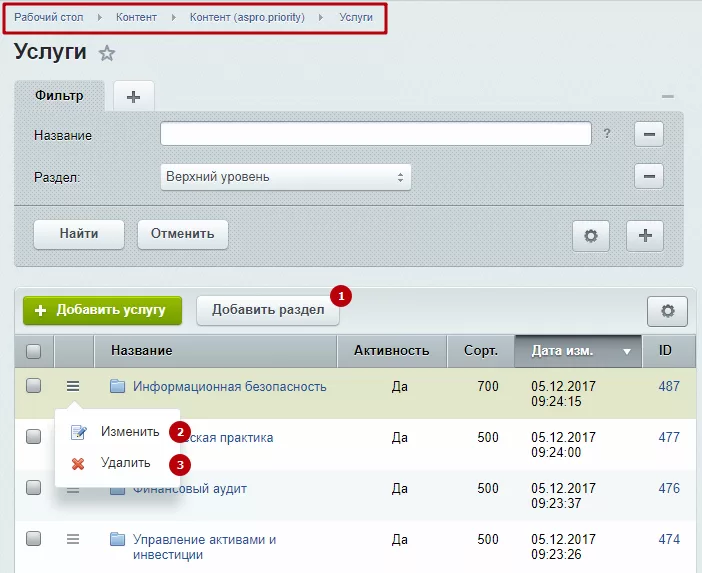702x573 pixels.
Task: Expand breadcrumb arrow after Контент (aspro.priority)
Action: (x=321, y=17)
